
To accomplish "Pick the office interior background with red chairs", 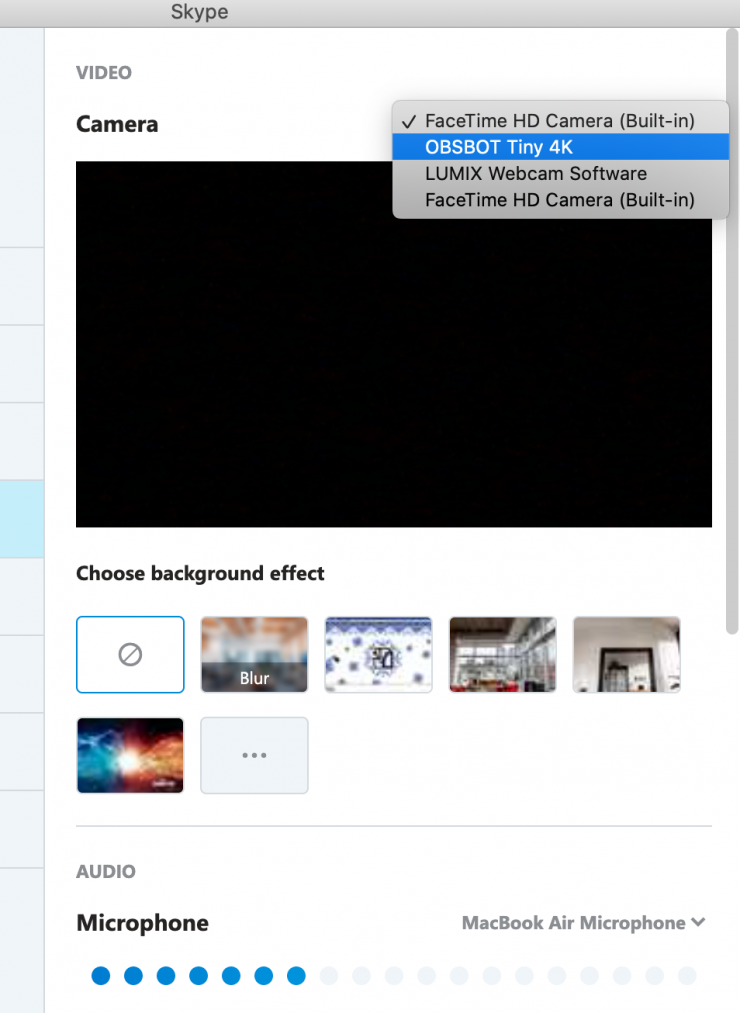I will coord(502,654).
